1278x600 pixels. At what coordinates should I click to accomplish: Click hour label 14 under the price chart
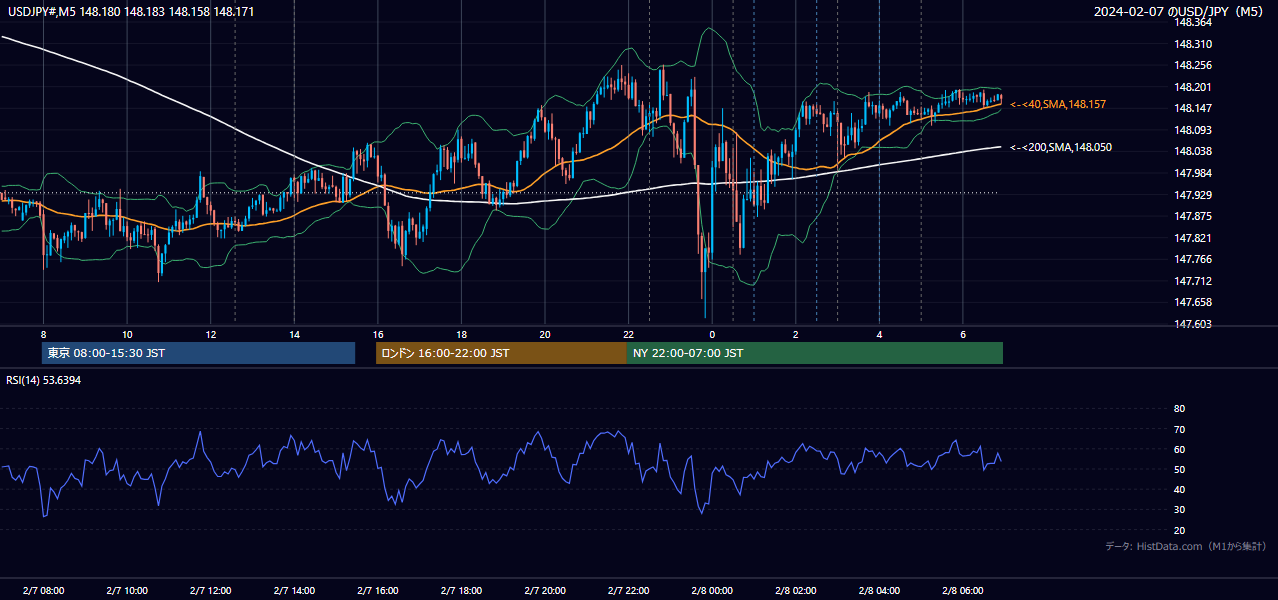click(x=294, y=333)
